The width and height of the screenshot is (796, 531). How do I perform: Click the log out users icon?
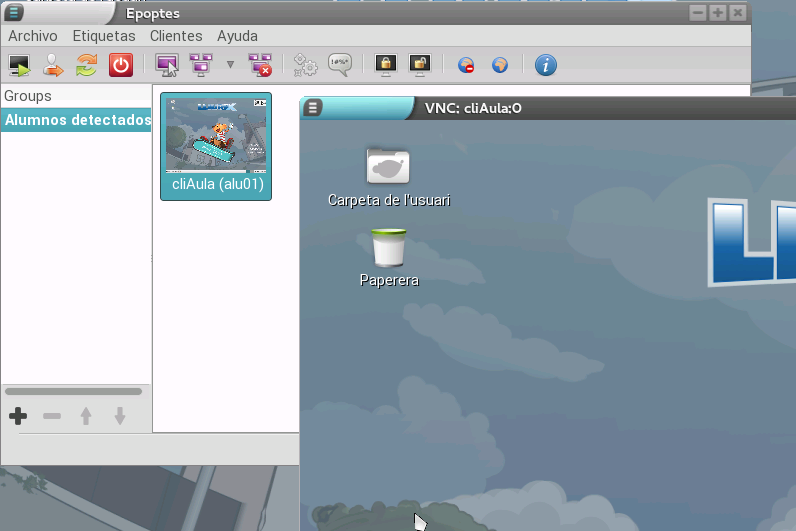coord(53,66)
